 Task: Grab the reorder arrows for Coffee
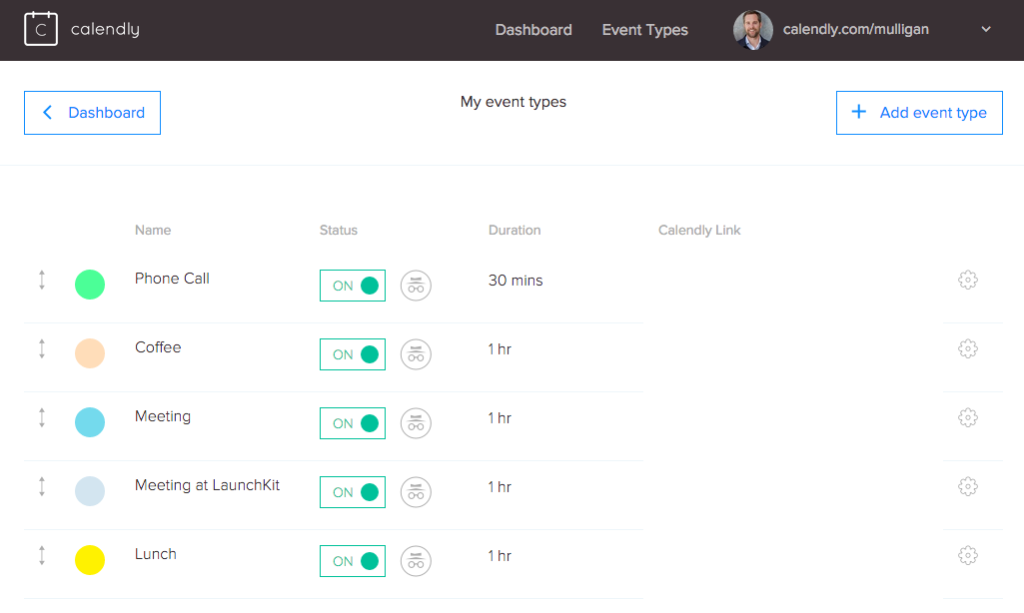point(42,349)
